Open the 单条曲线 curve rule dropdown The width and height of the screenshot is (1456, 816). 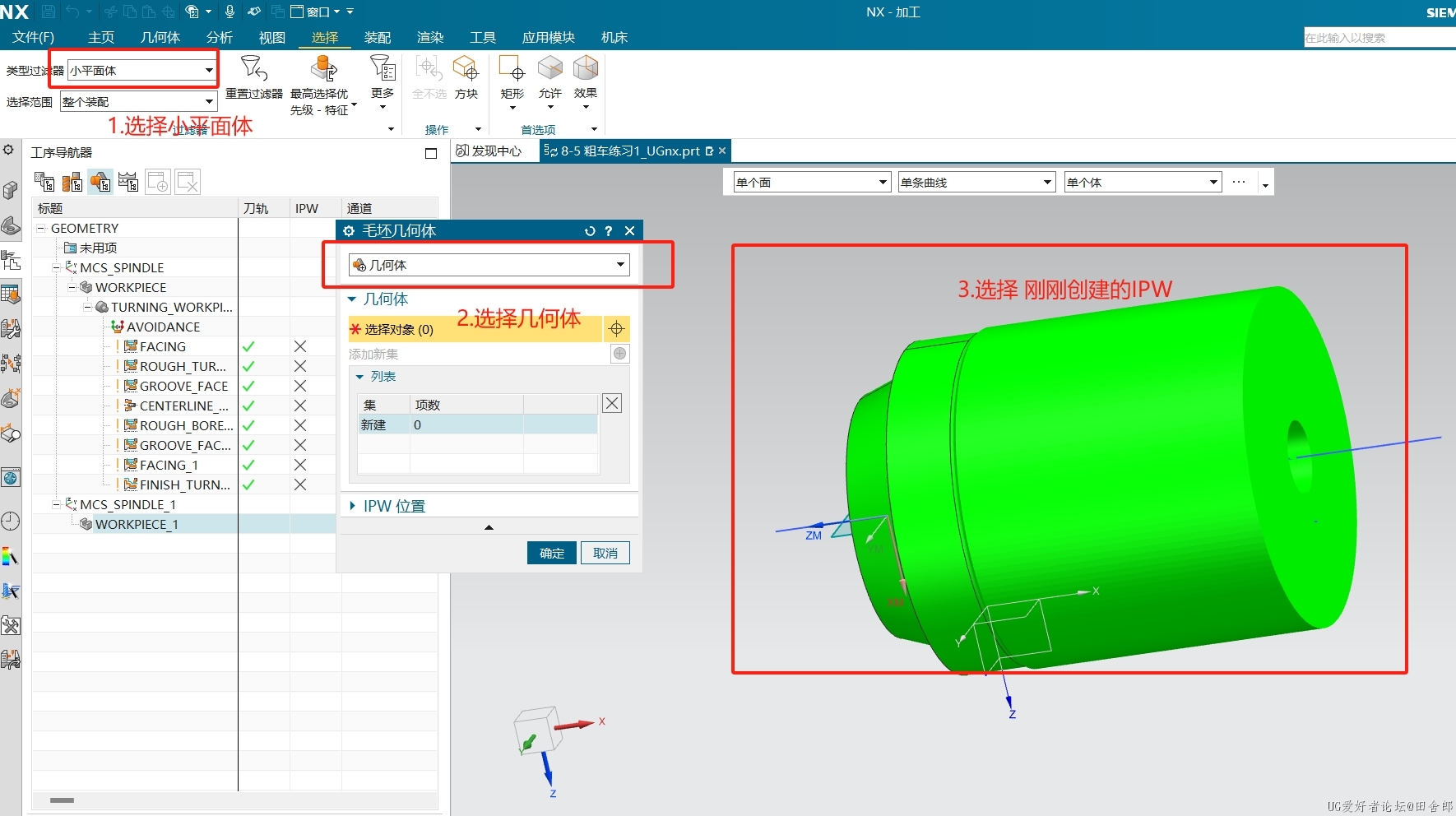coord(976,183)
